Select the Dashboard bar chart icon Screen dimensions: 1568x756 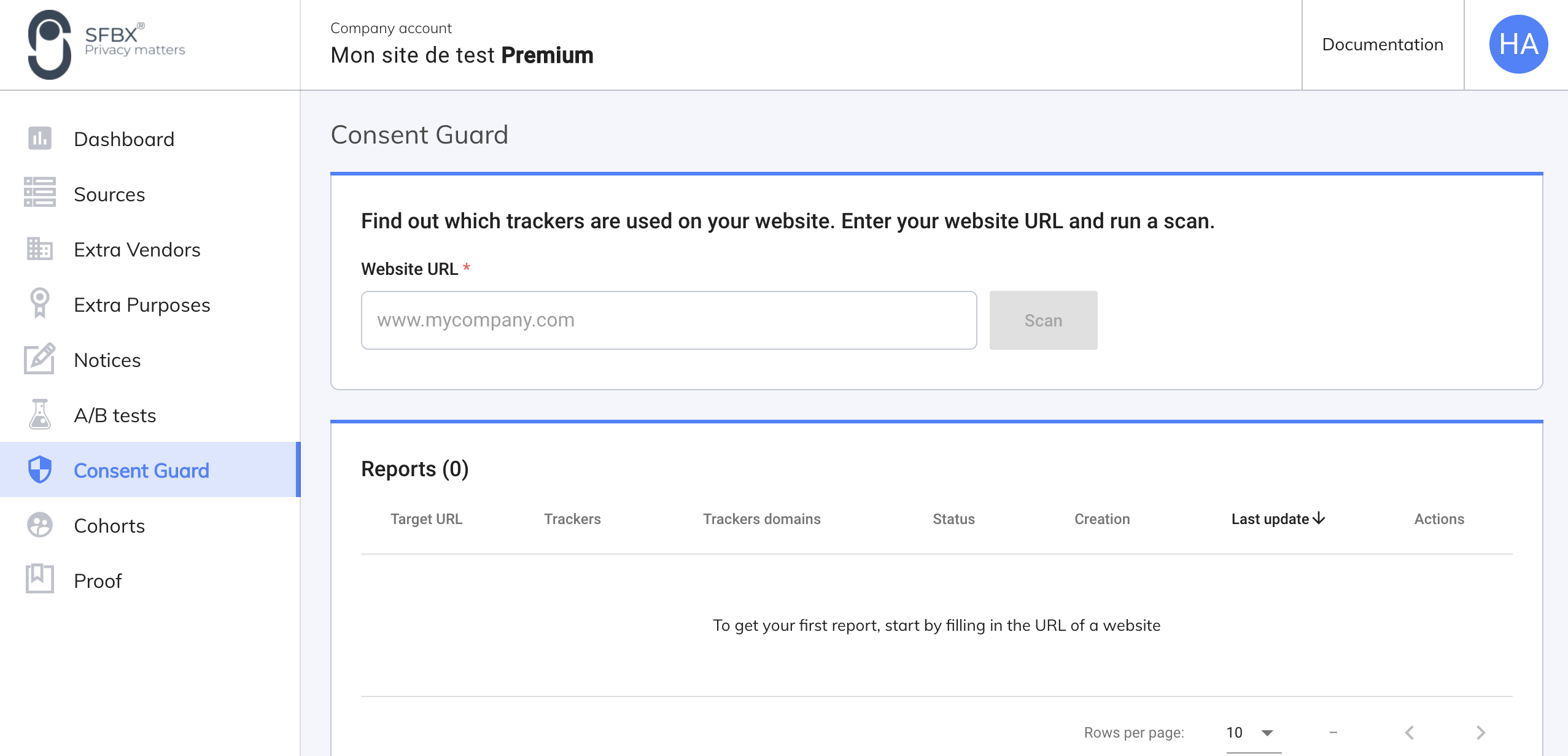[39, 139]
